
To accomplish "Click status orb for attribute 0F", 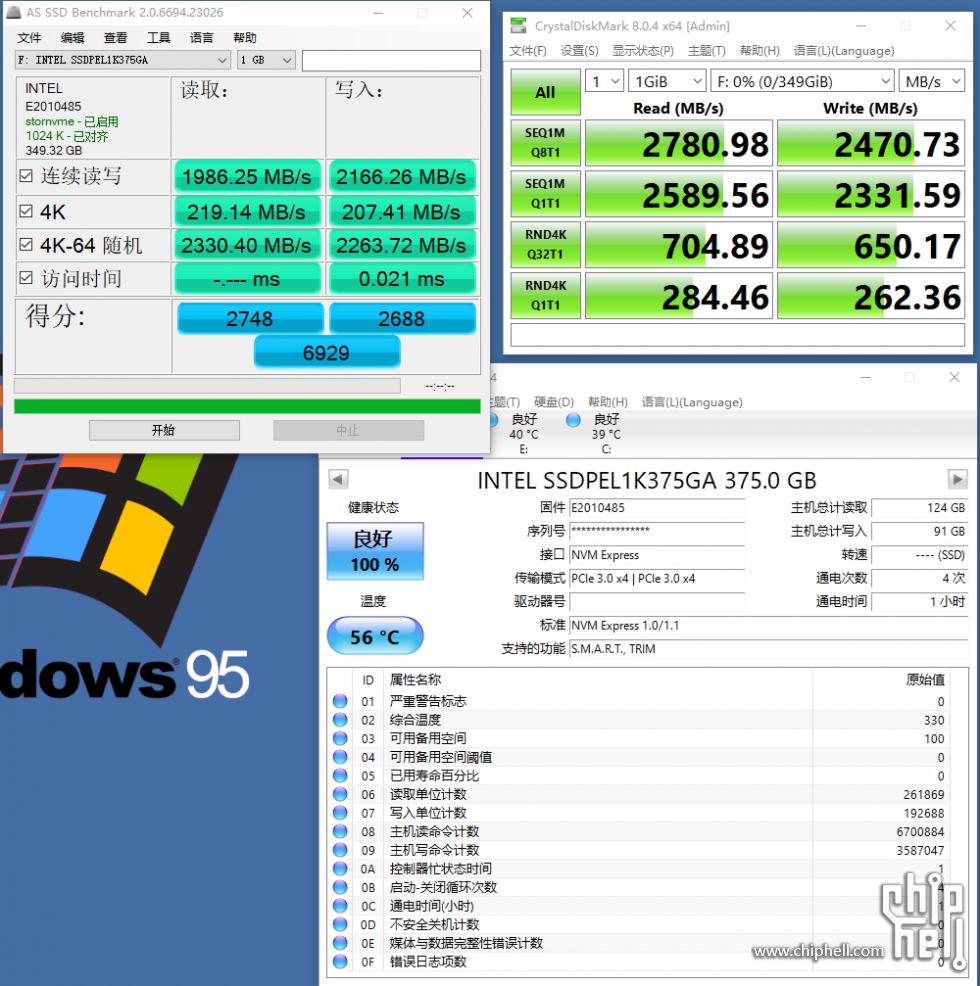I will [340, 961].
